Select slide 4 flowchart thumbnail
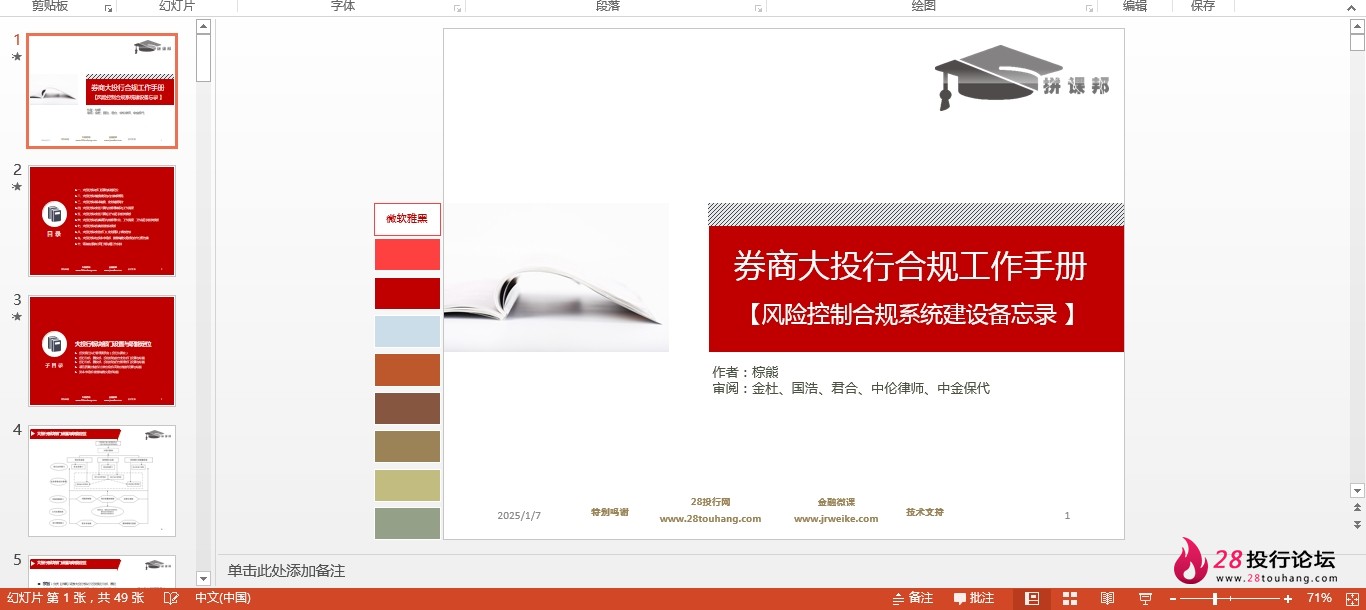 (102, 481)
